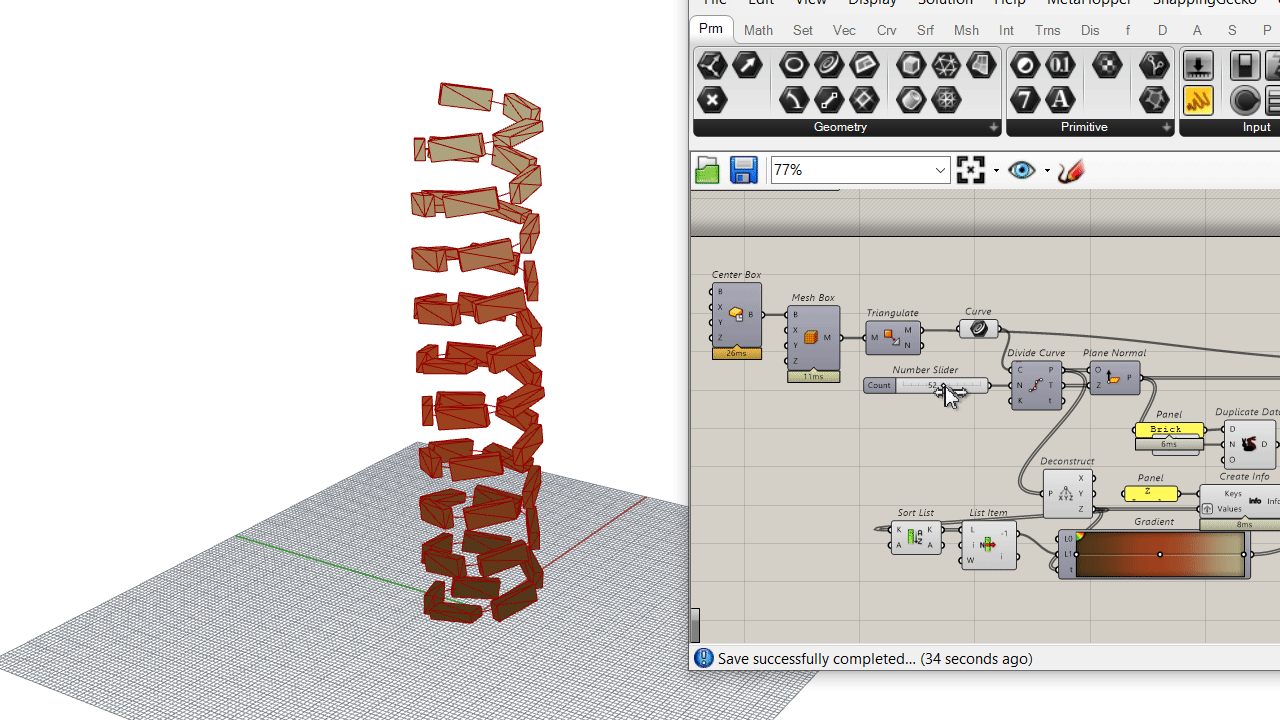The image size is (1280, 720).
Task: Select the yellow Brick panel
Action: point(1169,430)
